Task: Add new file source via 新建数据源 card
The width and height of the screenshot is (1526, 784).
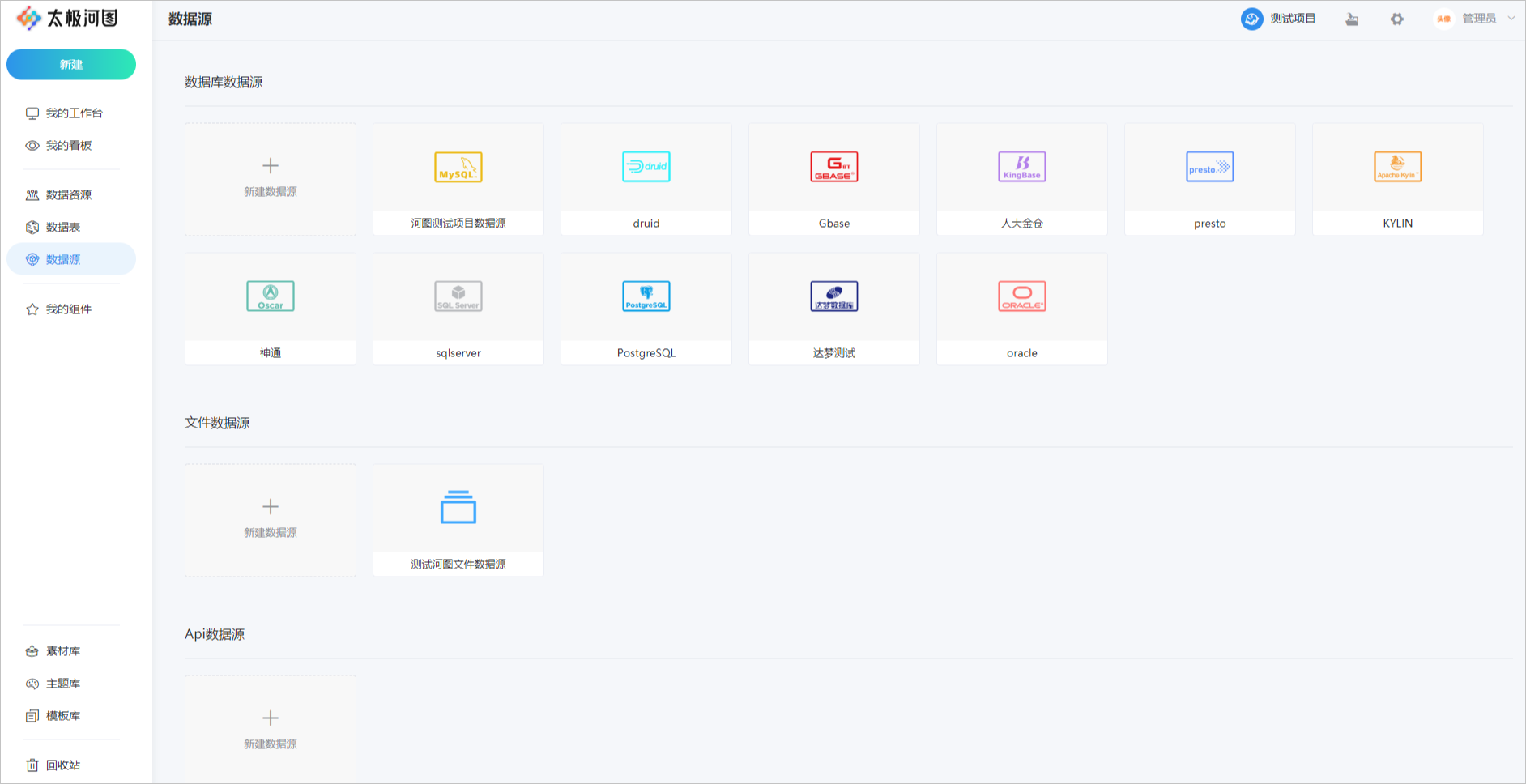Action: coord(271,521)
